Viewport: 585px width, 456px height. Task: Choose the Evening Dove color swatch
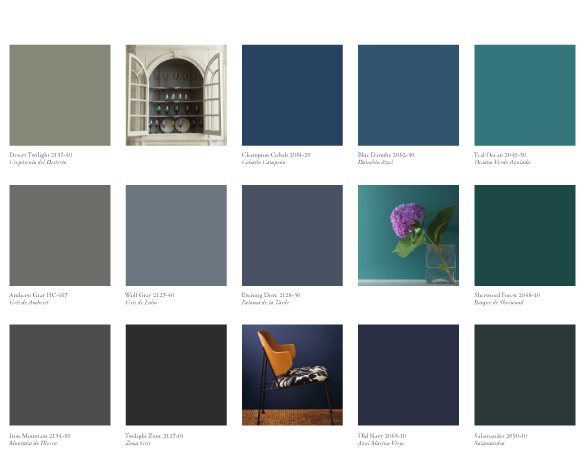point(292,235)
